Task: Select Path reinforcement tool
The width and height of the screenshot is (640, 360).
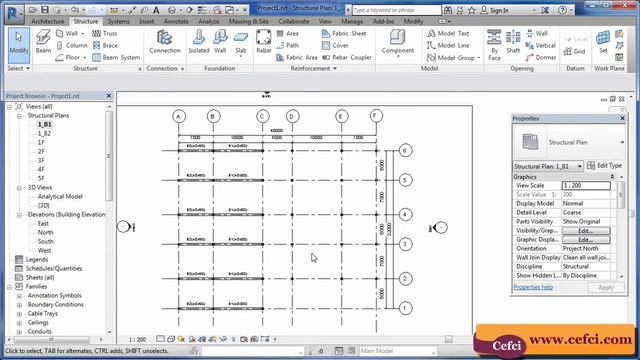Action: pyautogui.click(x=288, y=45)
